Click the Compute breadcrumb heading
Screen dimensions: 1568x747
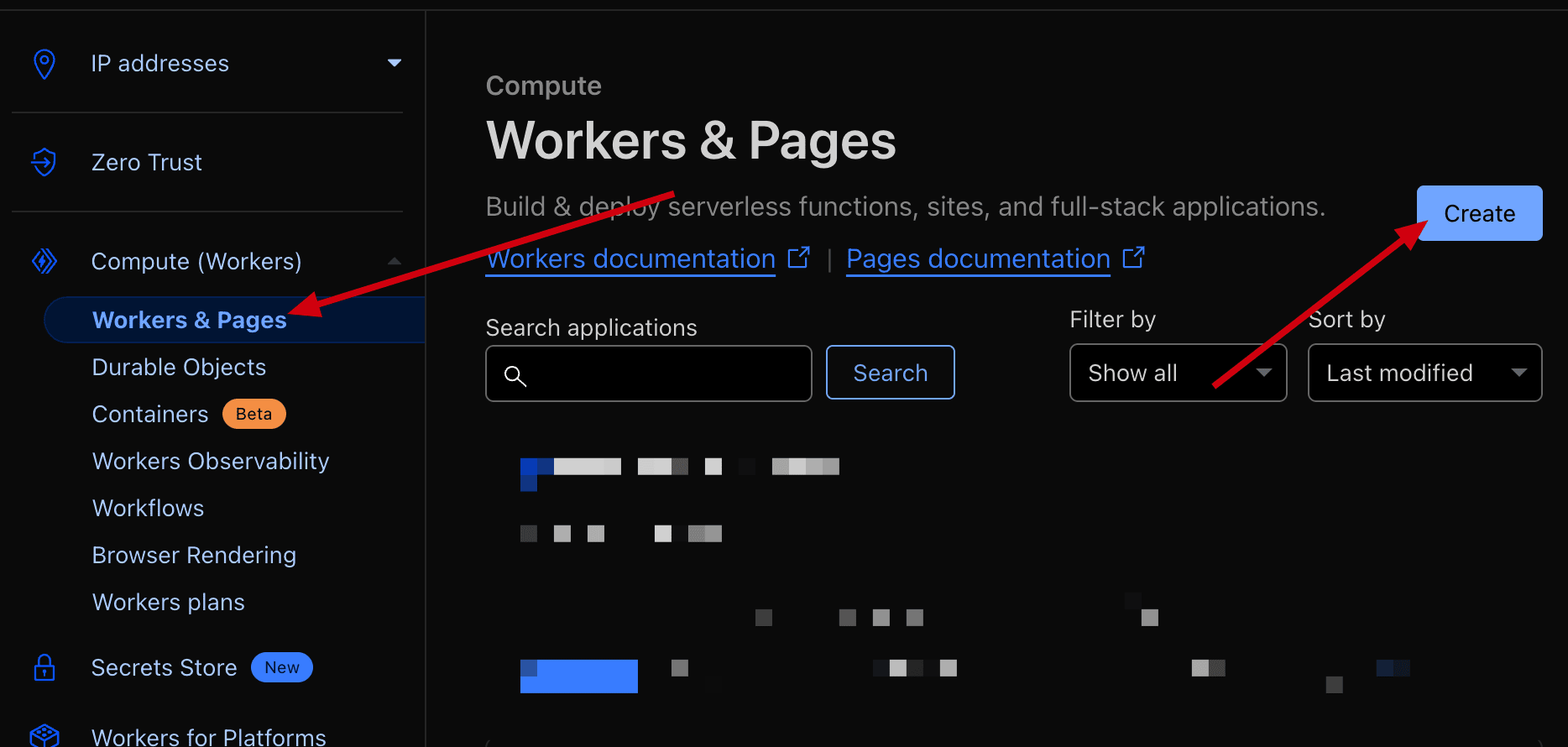[x=544, y=86]
